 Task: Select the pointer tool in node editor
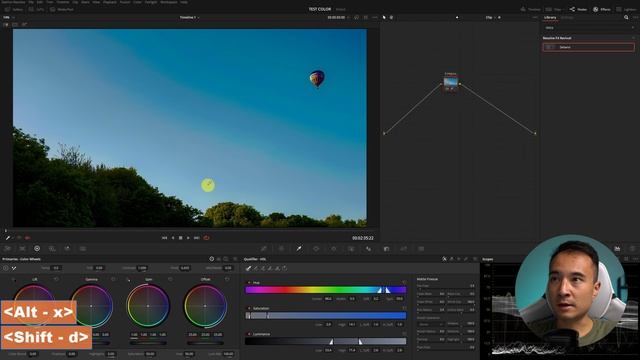384,18
